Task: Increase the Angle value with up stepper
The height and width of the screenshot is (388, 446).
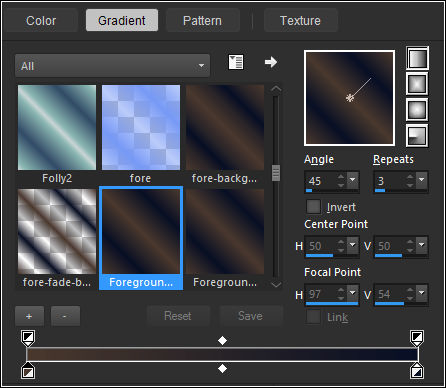Action: coord(341,177)
